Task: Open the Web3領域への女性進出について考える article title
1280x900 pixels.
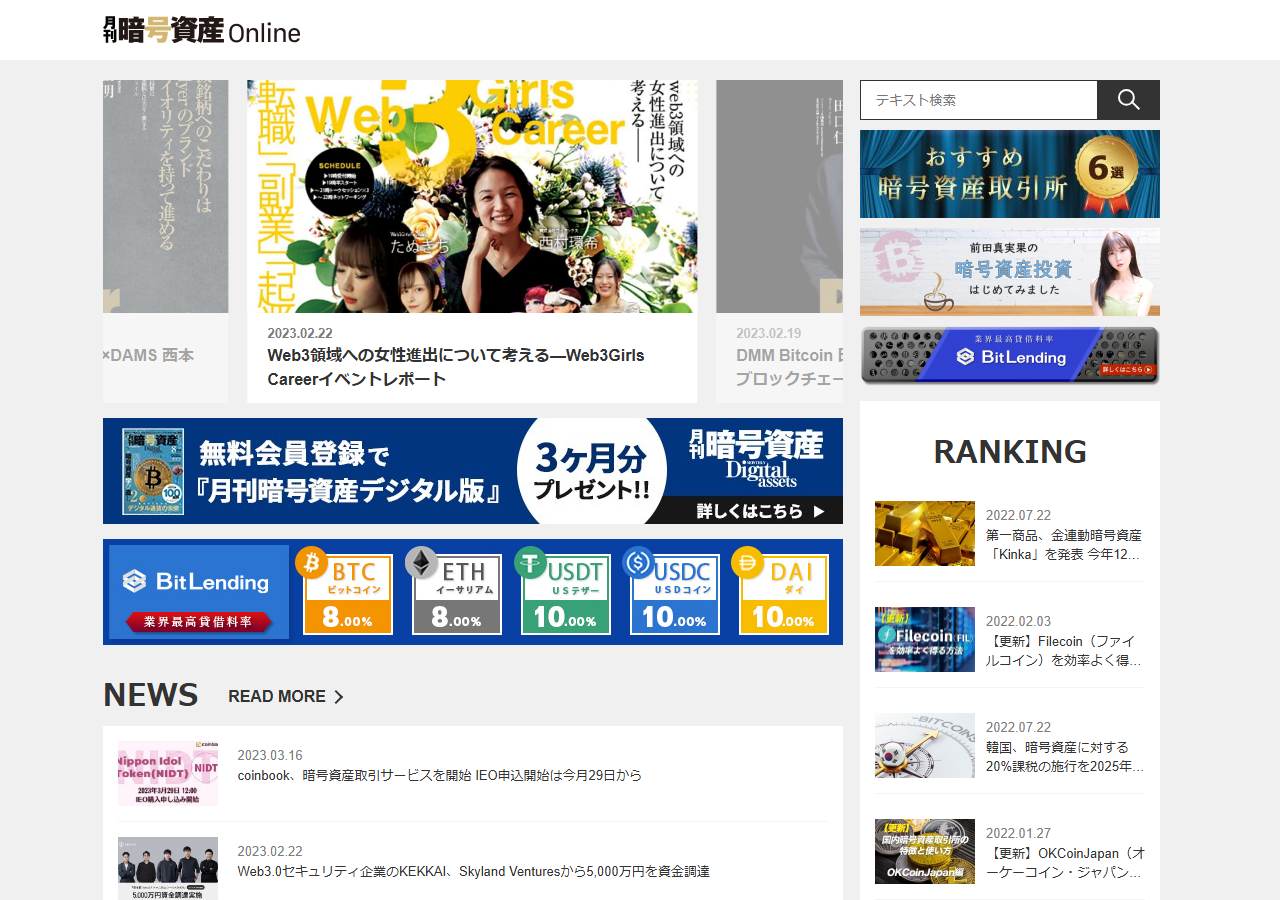Action: point(456,367)
